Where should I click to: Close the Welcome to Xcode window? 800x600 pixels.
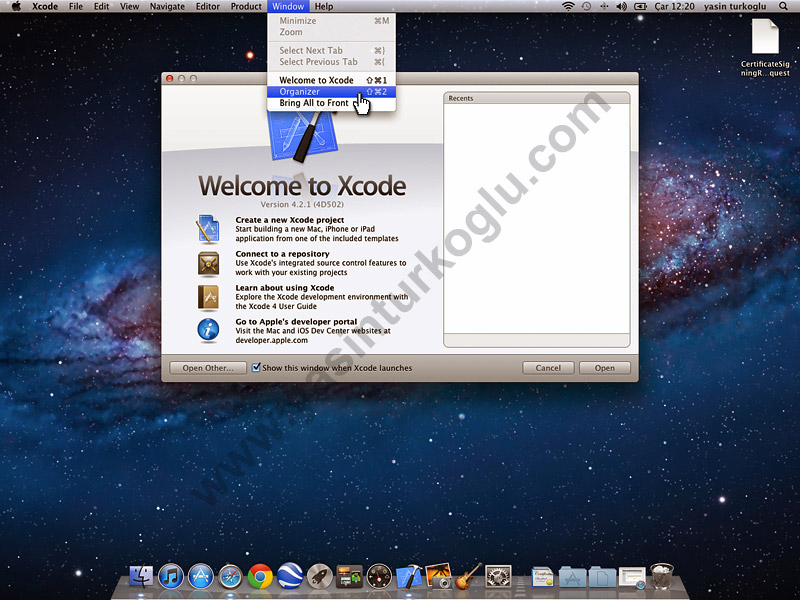click(x=169, y=78)
